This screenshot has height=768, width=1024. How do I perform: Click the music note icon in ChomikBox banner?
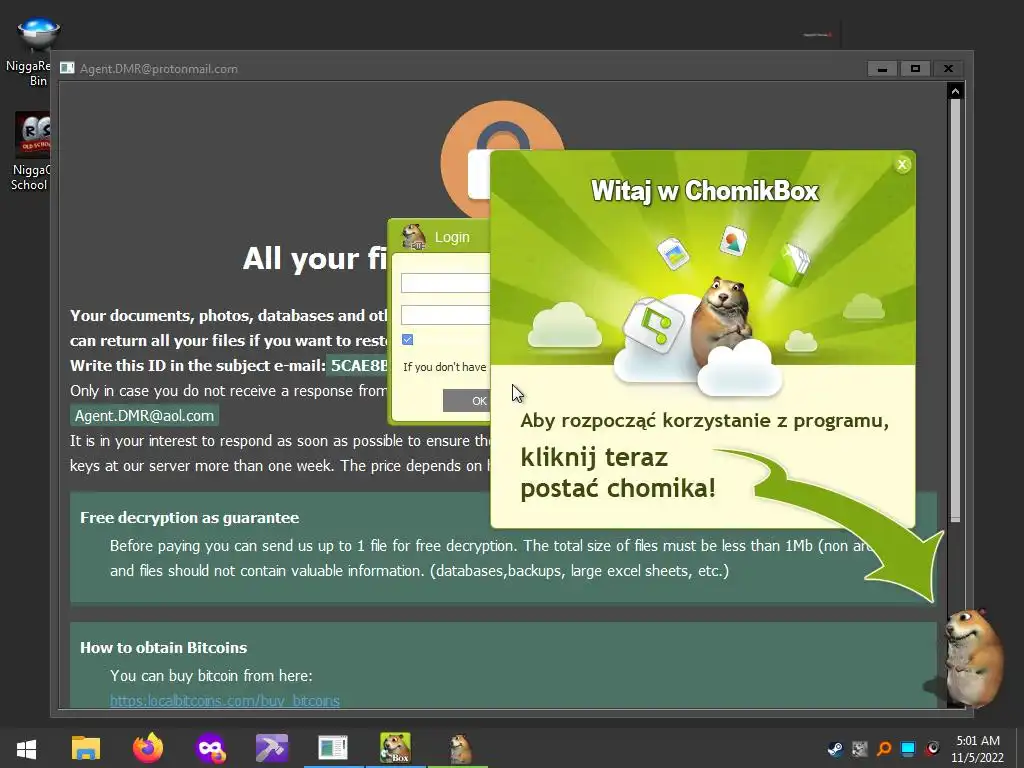[654, 325]
